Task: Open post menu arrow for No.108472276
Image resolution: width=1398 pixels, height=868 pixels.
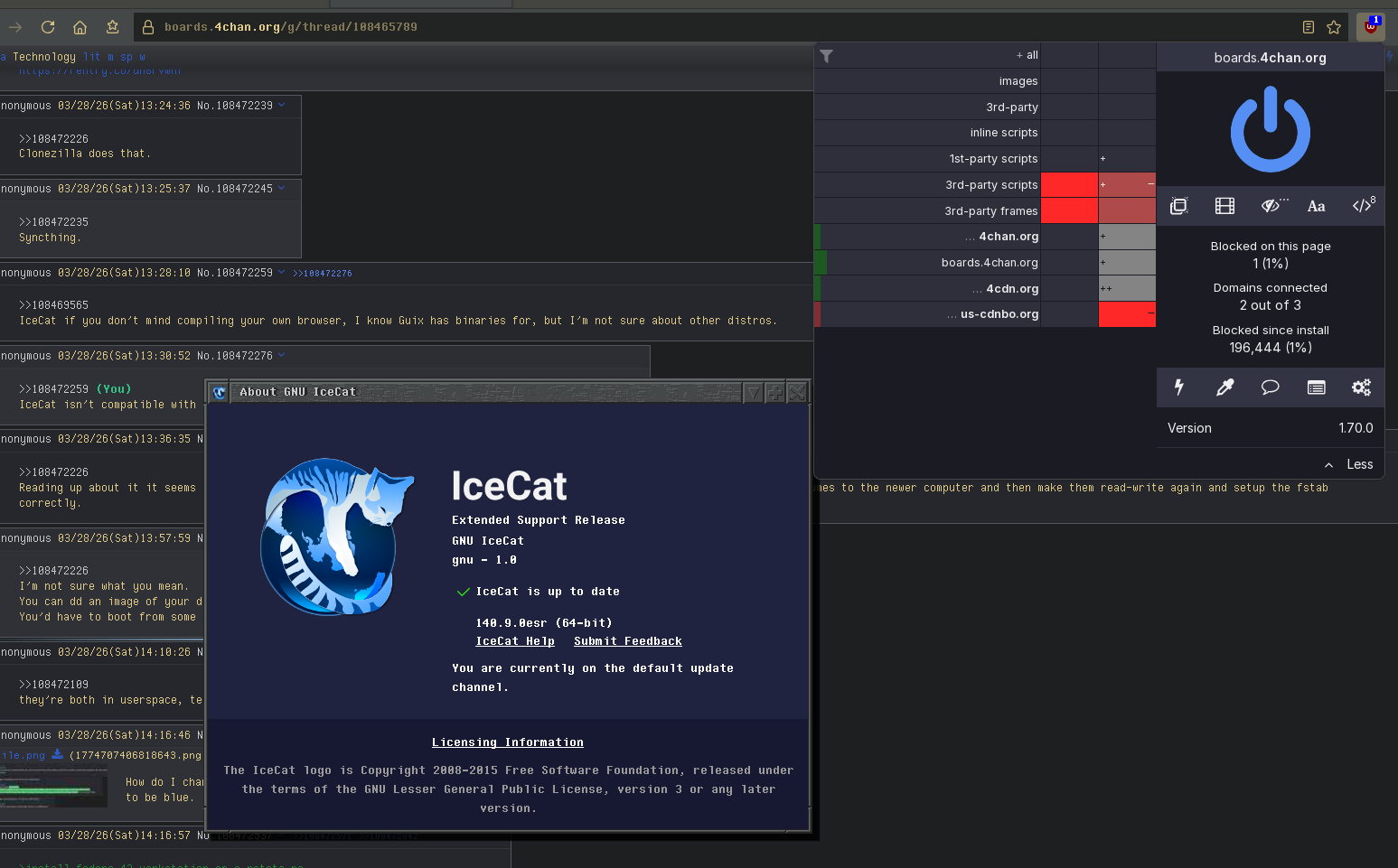Action: pyautogui.click(x=281, y=355)
